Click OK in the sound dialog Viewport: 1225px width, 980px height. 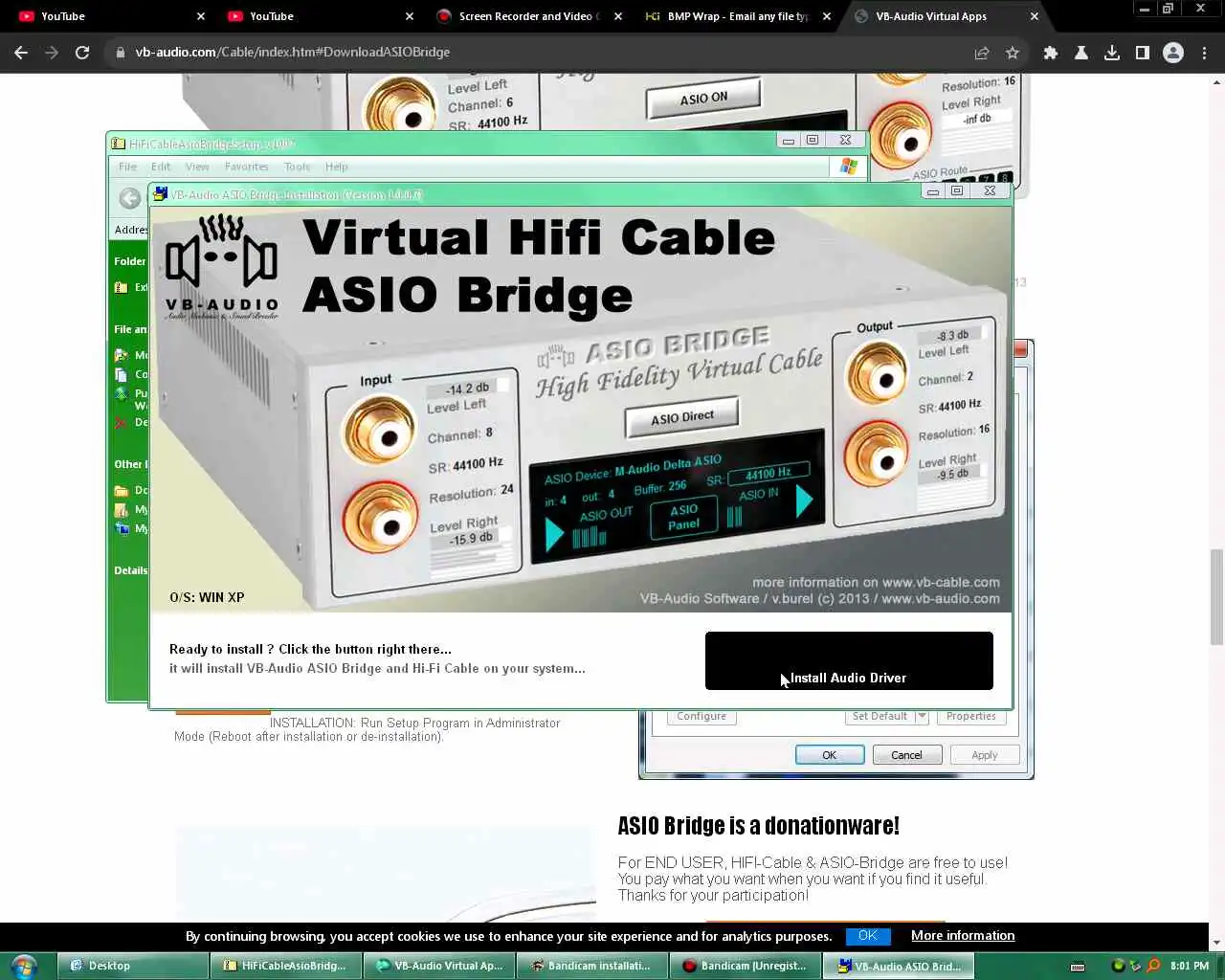830,755
